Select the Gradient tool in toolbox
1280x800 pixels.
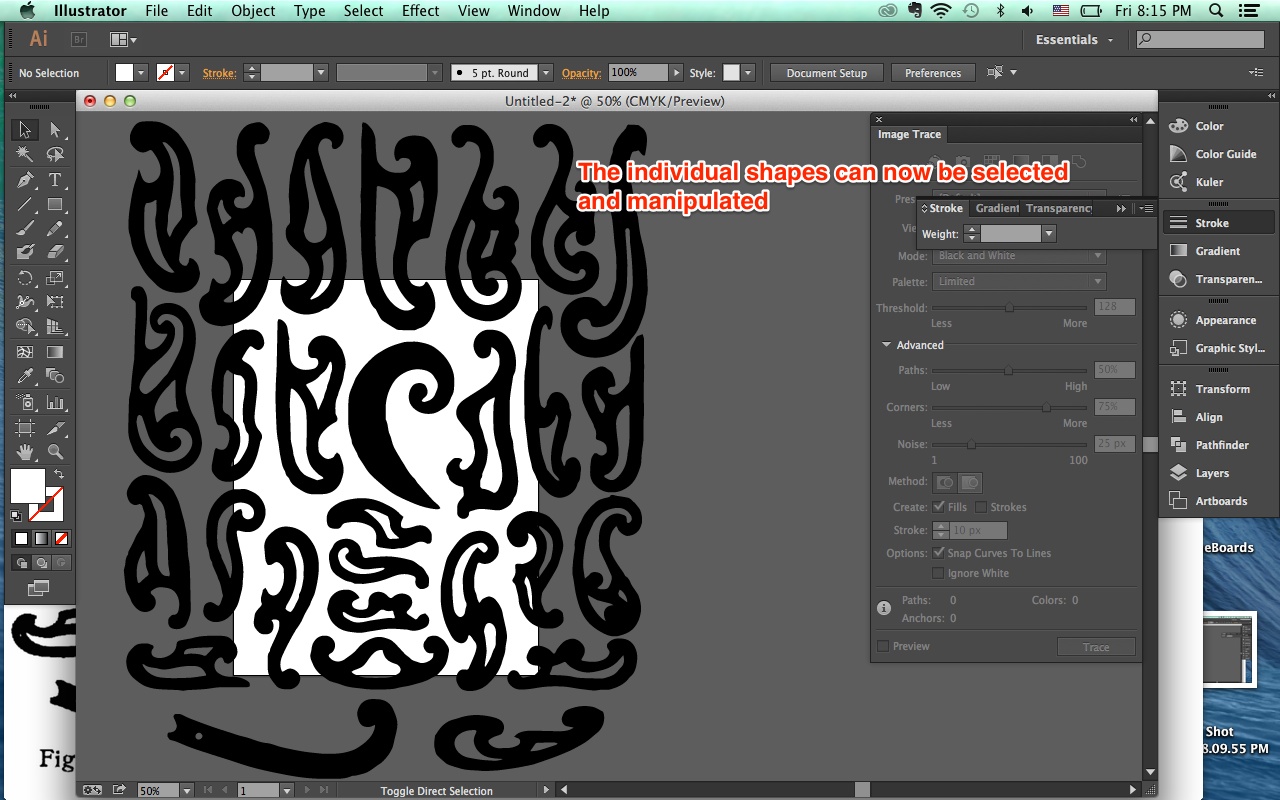55,352
